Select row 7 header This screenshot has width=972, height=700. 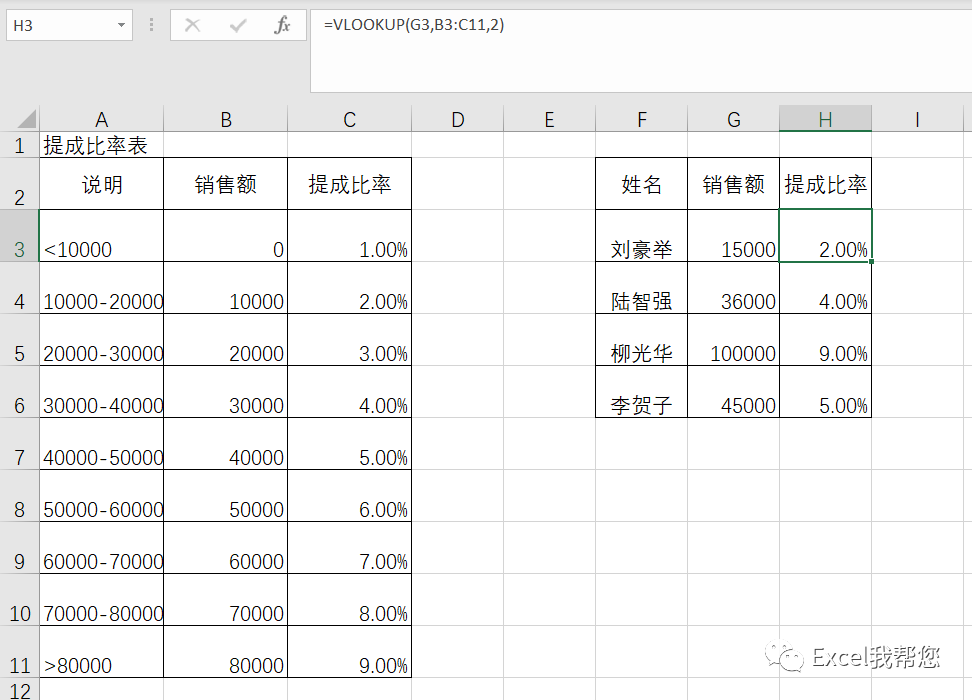tap(20, 445)
